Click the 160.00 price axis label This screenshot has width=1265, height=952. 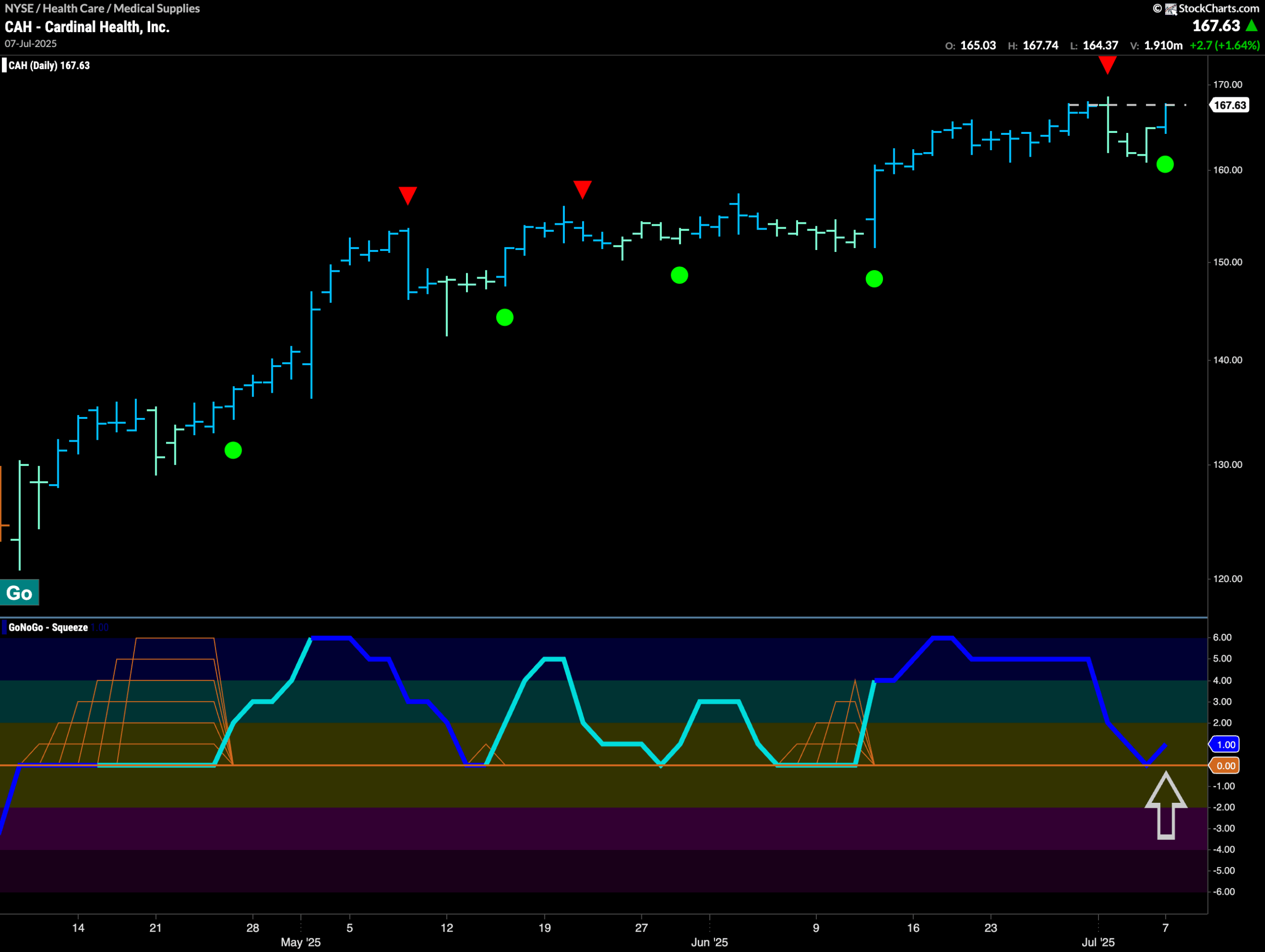1228,170
